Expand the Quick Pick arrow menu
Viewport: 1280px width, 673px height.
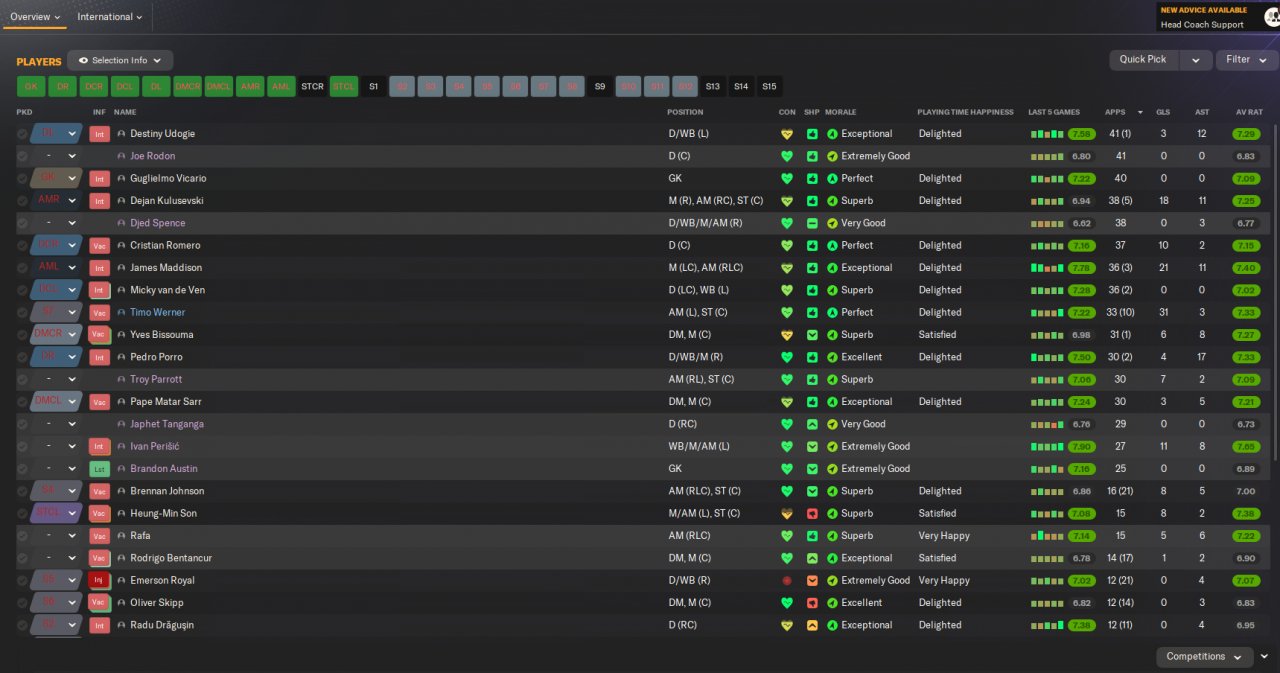pyautogui.click(x=1196, y=60)
